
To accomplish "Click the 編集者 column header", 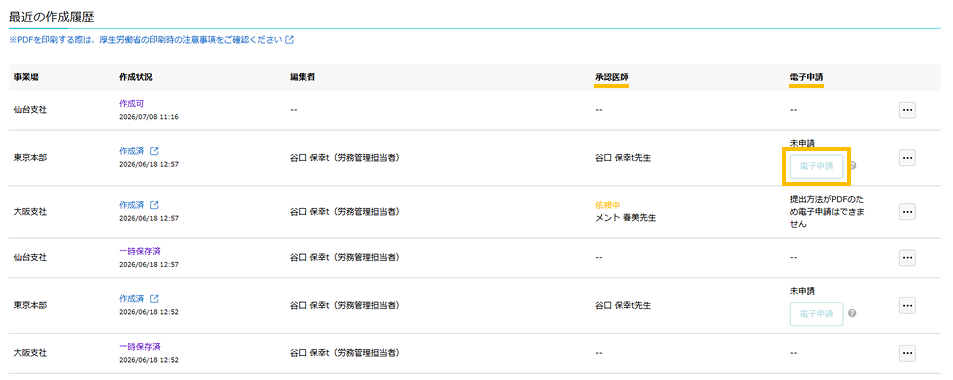I will pyautogui.click(x=303, y=77).
